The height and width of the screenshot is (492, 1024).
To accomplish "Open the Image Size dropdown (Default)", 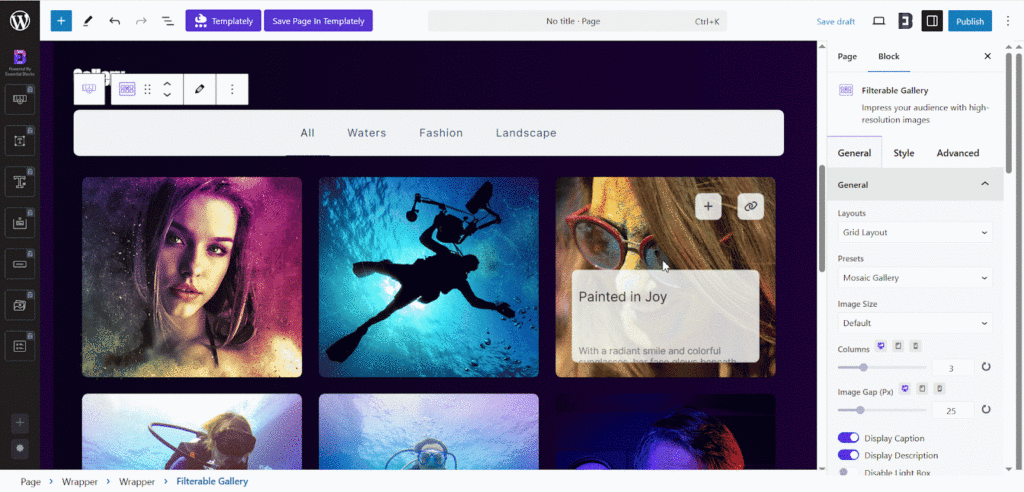I will coord(915,323).
